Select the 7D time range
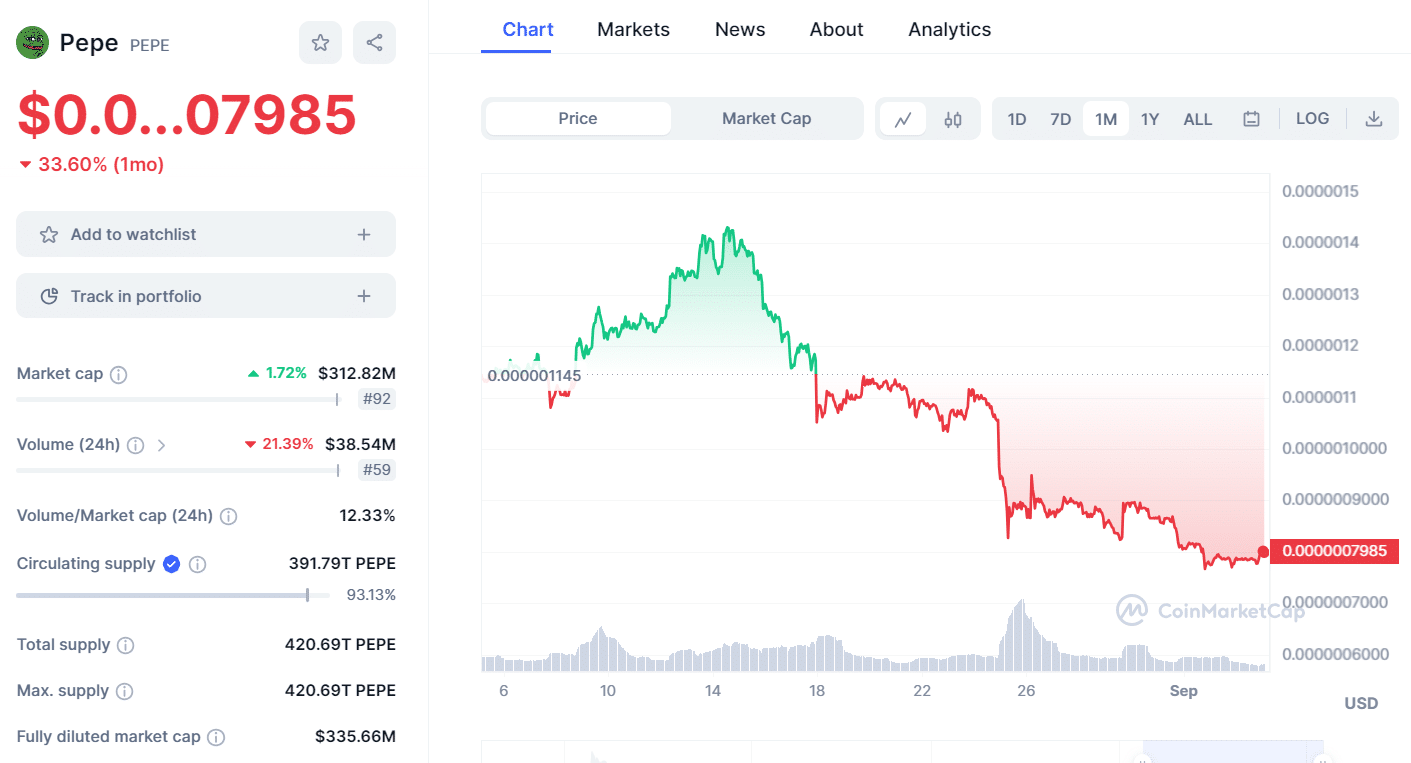Viewport: 1411px width, 763px height. 1061,119
